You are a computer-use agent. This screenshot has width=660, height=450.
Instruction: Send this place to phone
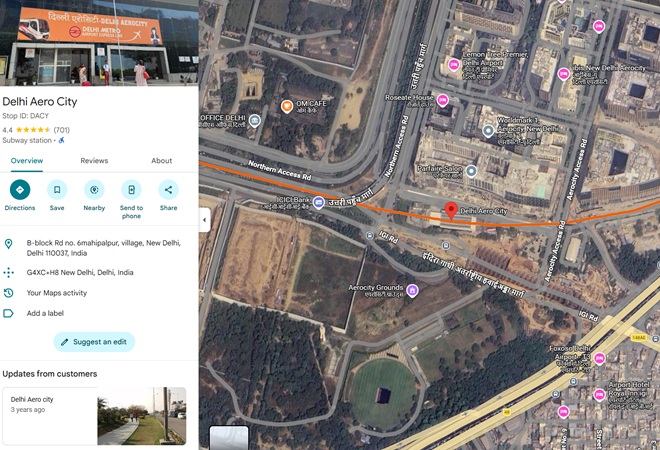(131, 190)
